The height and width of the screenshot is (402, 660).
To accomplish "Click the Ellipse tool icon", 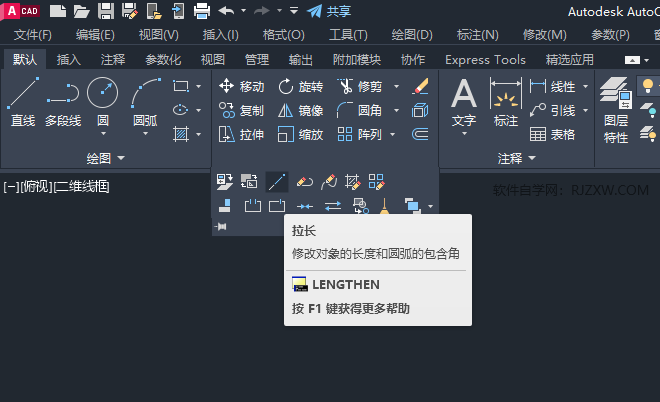I will click(x=181, y=110).
